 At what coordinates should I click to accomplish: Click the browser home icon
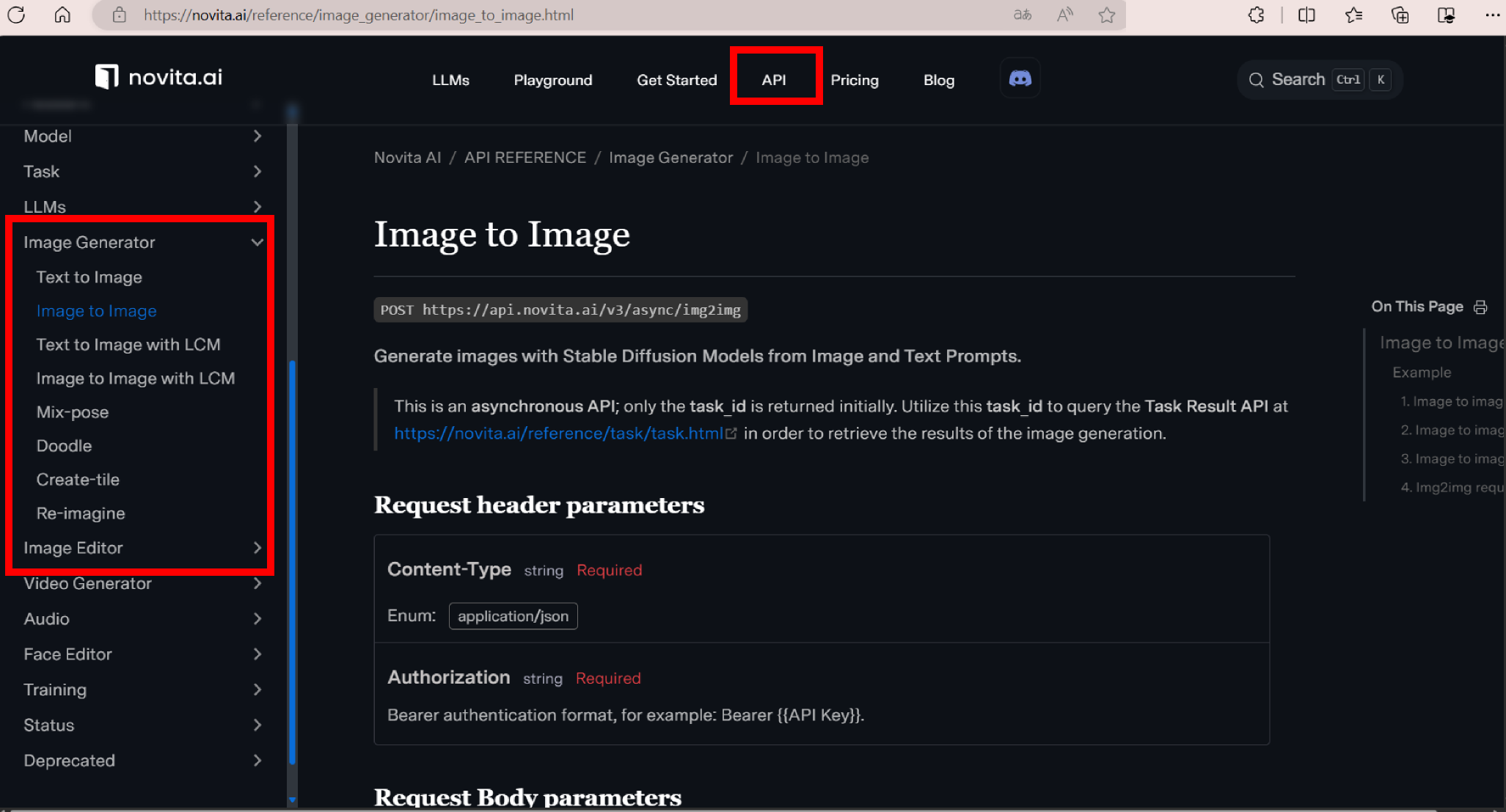click(62, 15)
